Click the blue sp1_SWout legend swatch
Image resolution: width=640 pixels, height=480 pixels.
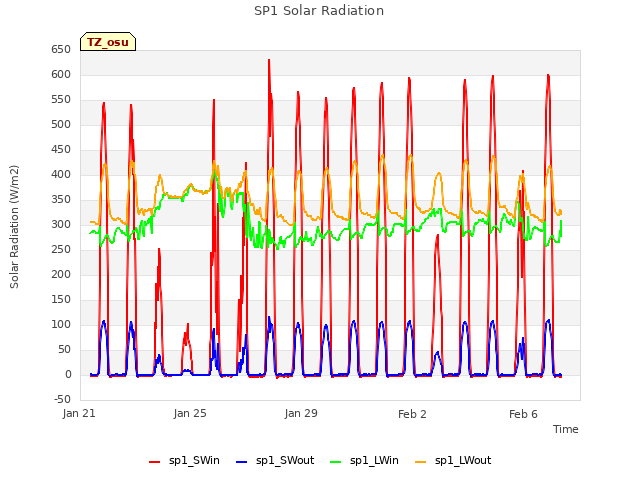pyautogui.click(x=242, y=461)
